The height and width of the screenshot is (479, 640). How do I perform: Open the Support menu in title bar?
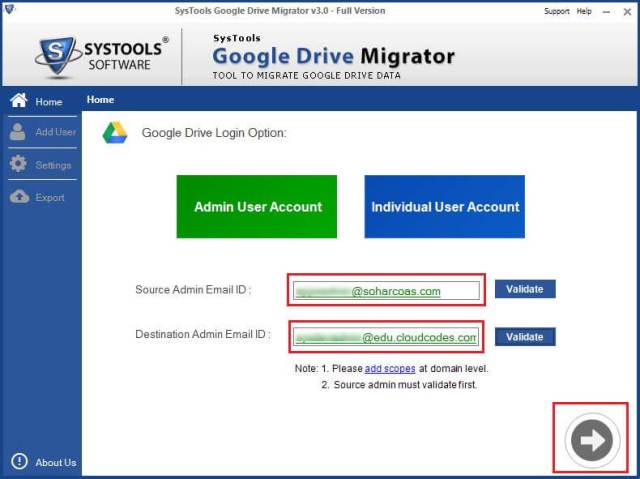pyautogui.click(x=556, y=11)
